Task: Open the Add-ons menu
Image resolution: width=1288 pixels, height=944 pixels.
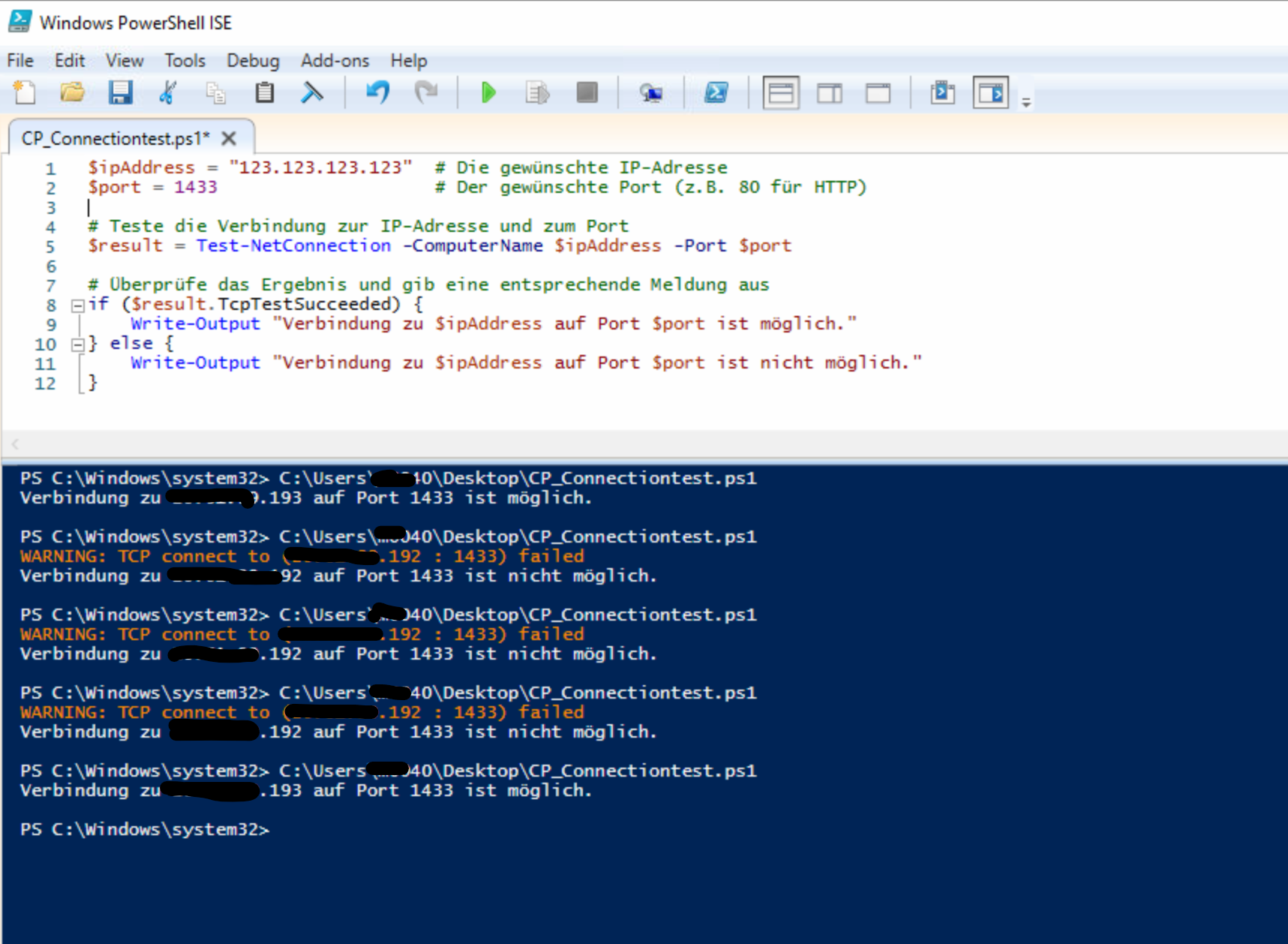Action: pos(335,61)
